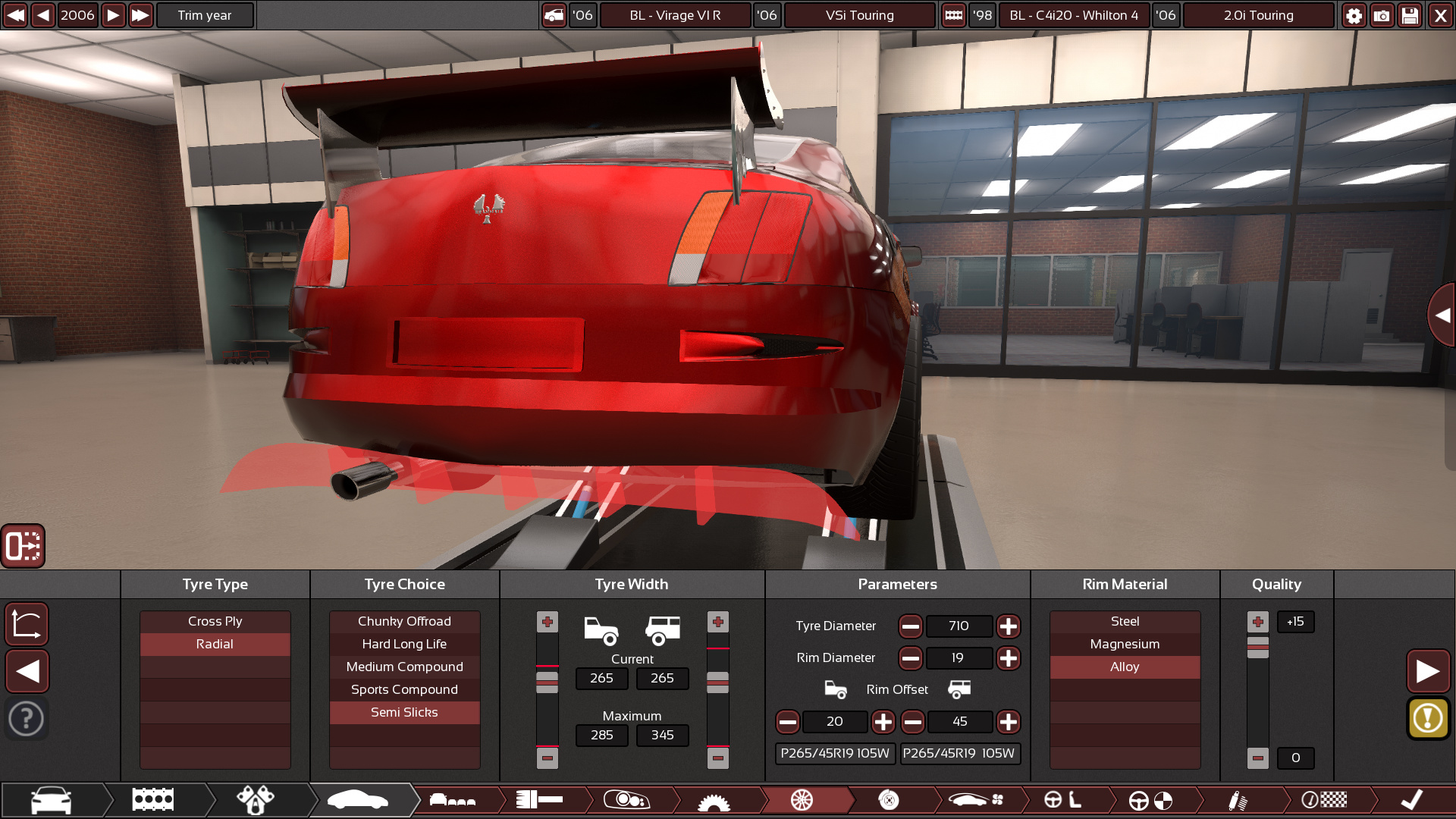Open the settings gear icon

click(1354, 15)
